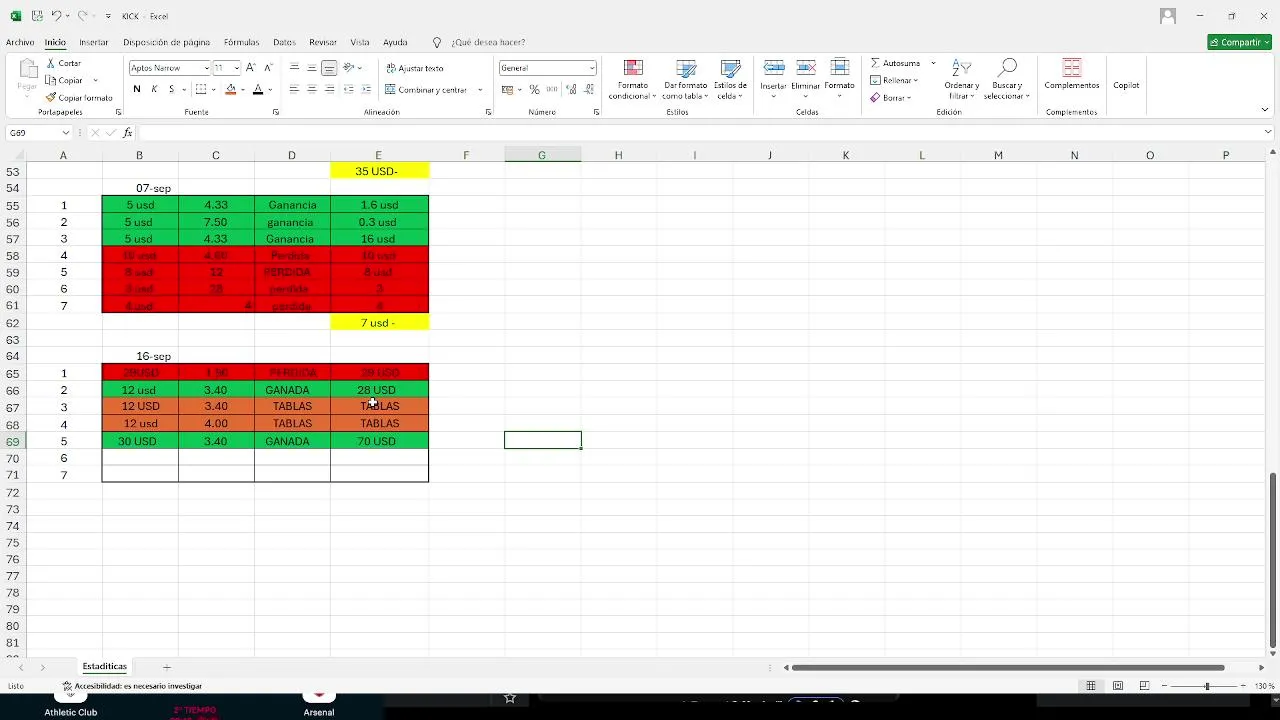This screenshot has height=720, width=1280.
Task: Decrease font size with the smaller A
Action: coord(268,68)
